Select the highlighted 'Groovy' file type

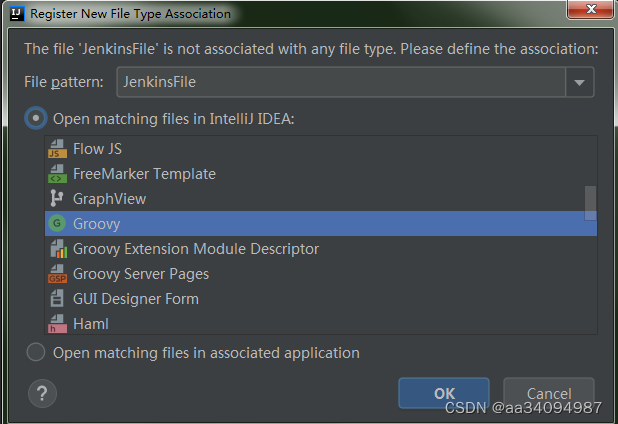point(321,223)
